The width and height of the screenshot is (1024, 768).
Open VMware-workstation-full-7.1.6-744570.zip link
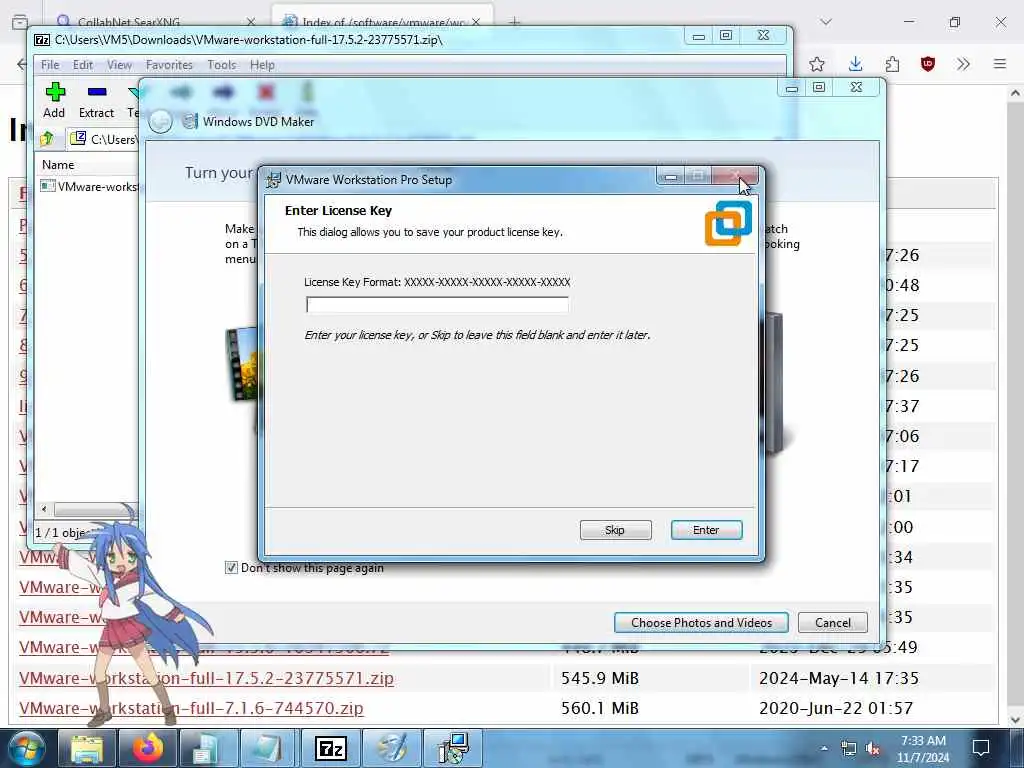(191, 708)
